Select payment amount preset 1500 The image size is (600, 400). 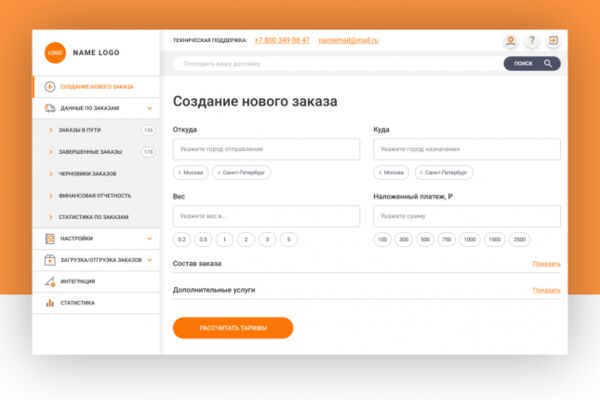click(494, 240)
